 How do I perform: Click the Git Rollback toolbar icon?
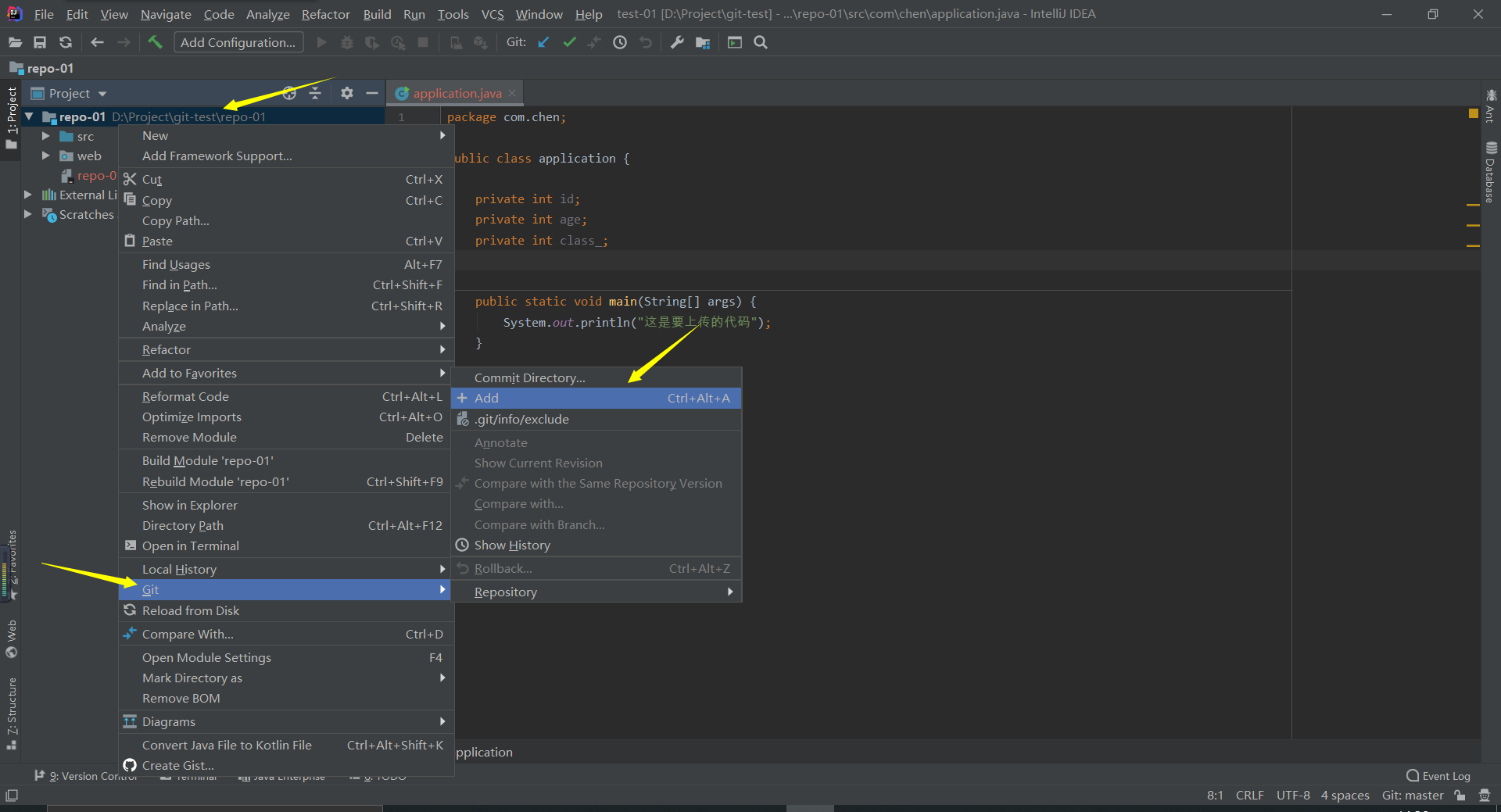(646, 42)
